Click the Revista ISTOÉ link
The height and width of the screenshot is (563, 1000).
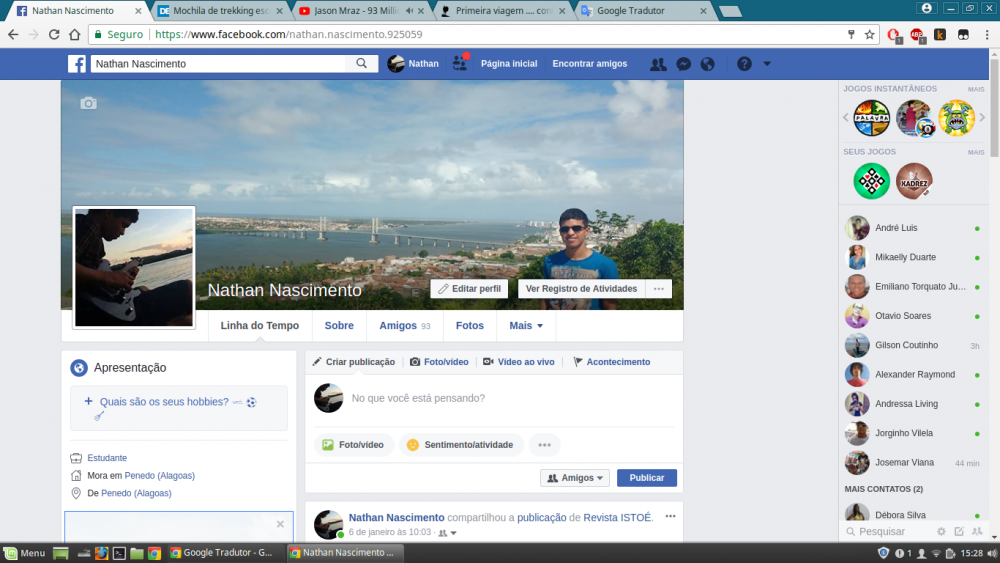click(x=617, y=517)
